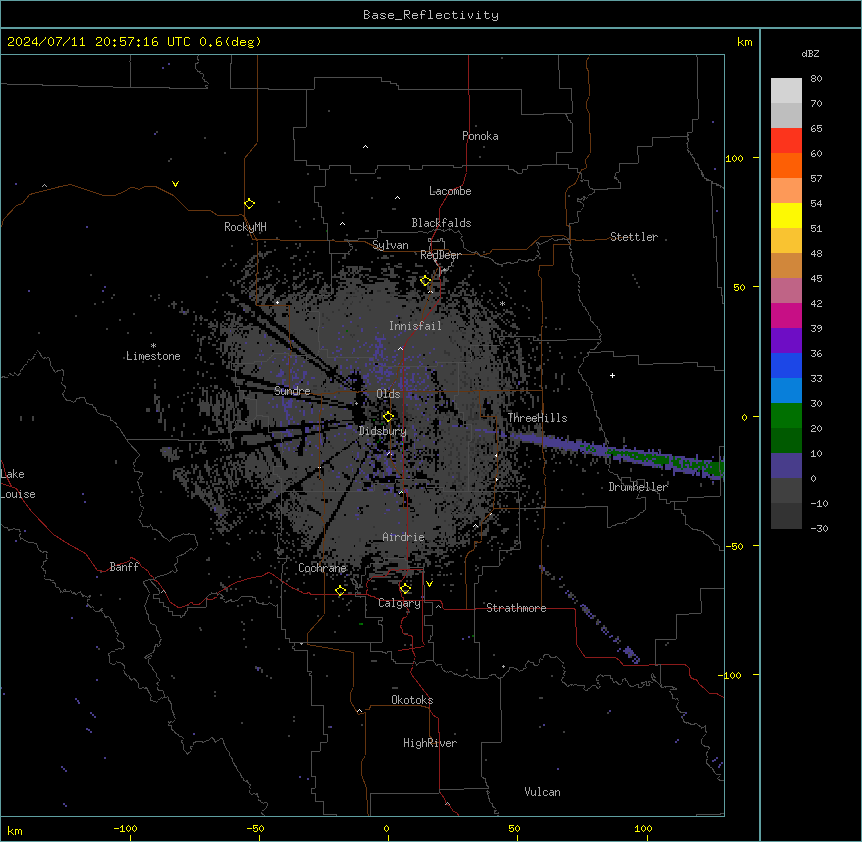Click the -100 tick label on the bottom axis
The image size is (862, 842).
coord(125,828)
